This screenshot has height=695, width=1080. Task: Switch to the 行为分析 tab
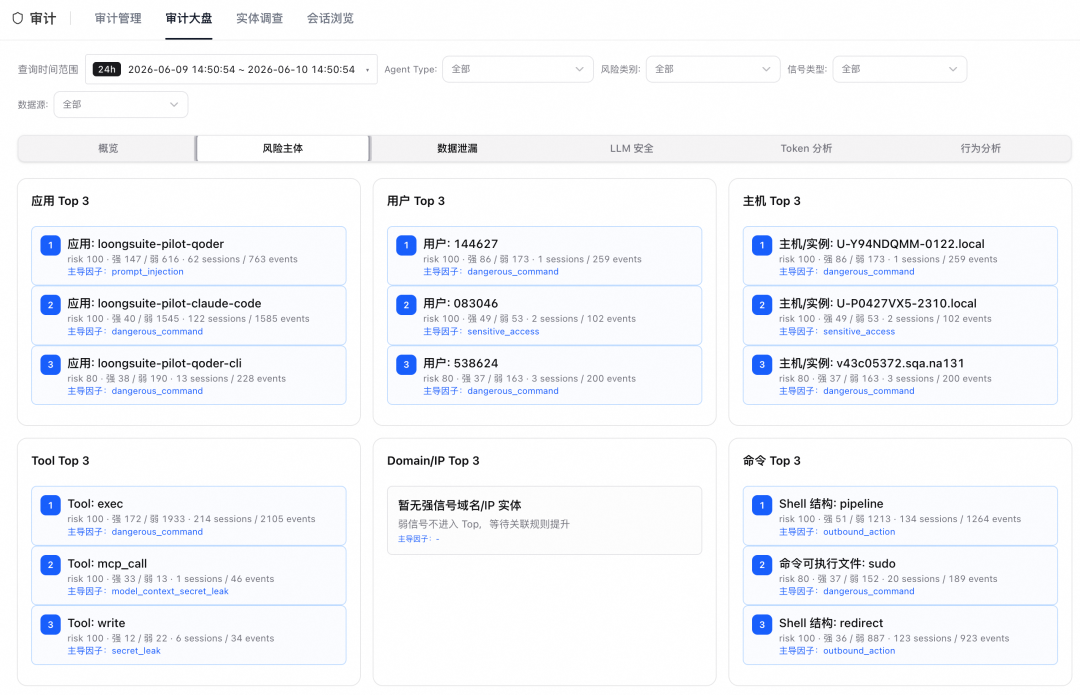[x=981, y=149]
